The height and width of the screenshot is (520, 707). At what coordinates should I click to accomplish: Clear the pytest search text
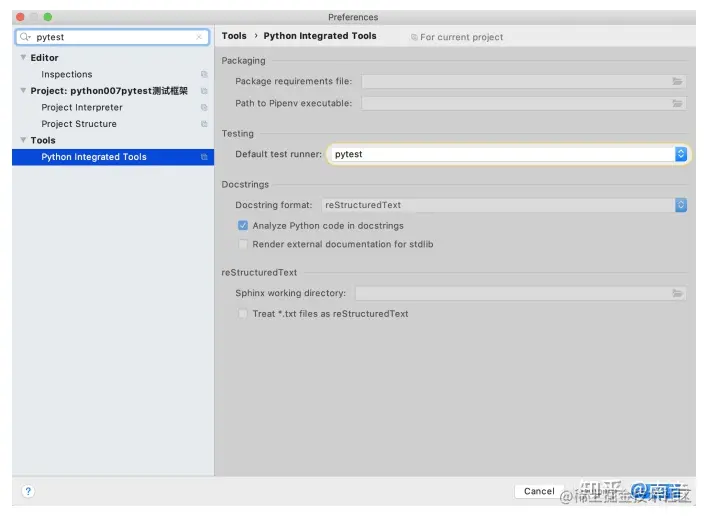(x=199, y=37)
